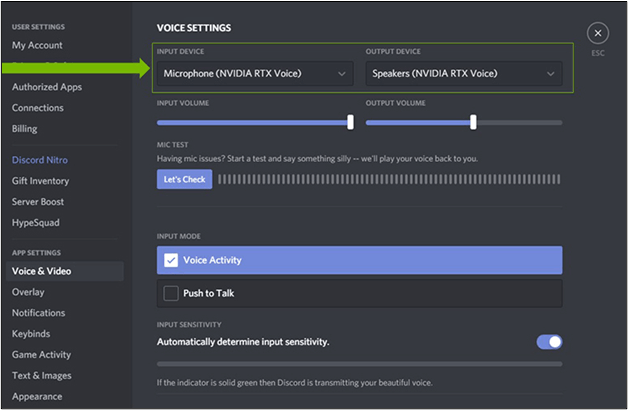Open the Input Device microphone dropdown
This screenshot has height=410, width=628.
255,73
